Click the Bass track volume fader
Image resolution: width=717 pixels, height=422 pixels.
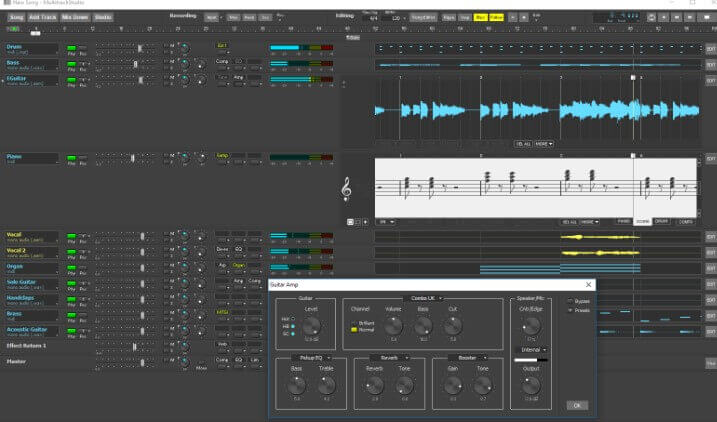coord(135,64)
